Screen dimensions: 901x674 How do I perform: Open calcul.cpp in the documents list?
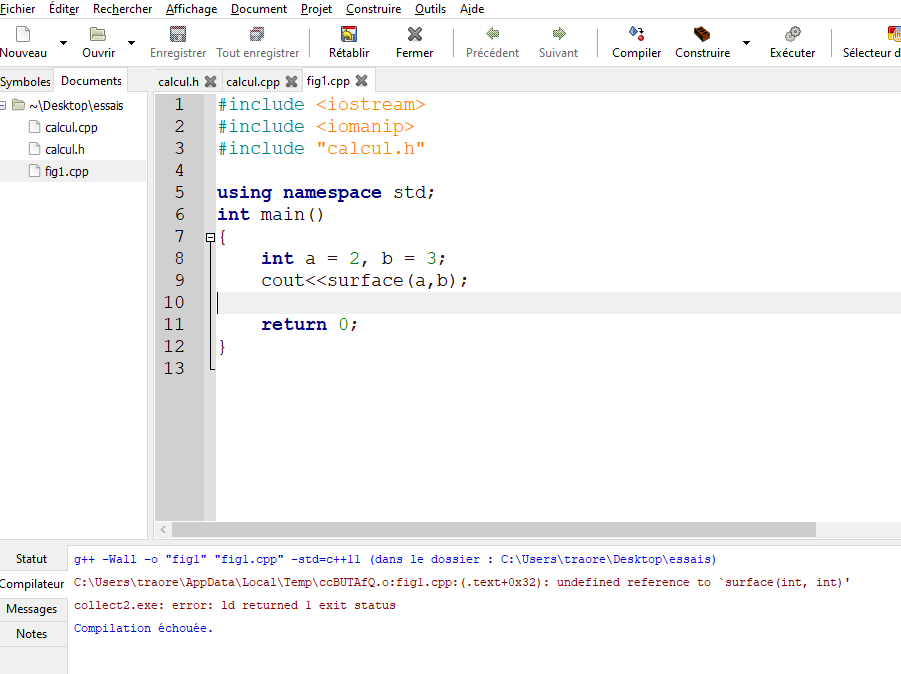(71, 127)
